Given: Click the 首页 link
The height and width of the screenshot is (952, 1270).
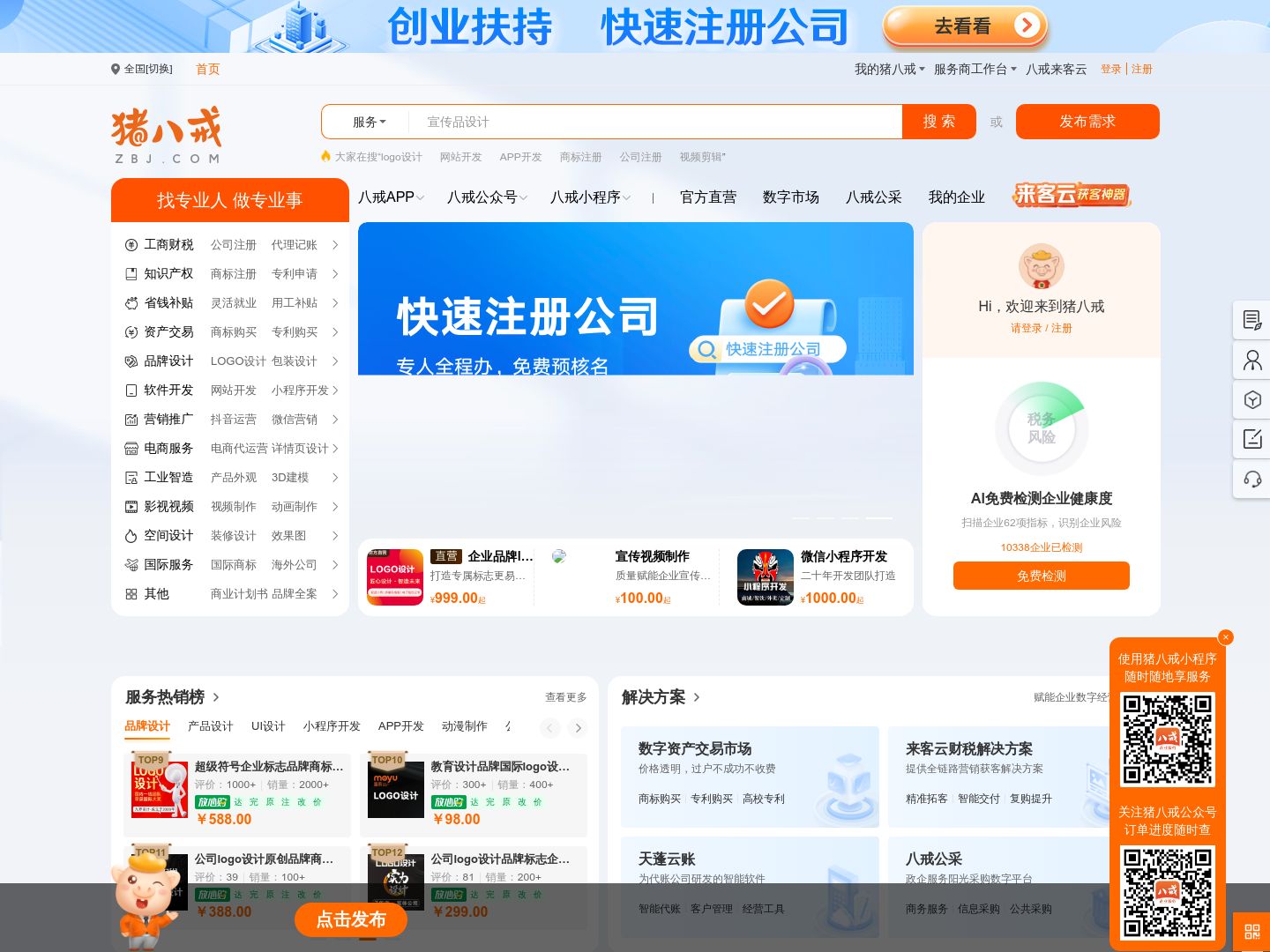Looking at the screenshot, I should click(x=208, y=69).
